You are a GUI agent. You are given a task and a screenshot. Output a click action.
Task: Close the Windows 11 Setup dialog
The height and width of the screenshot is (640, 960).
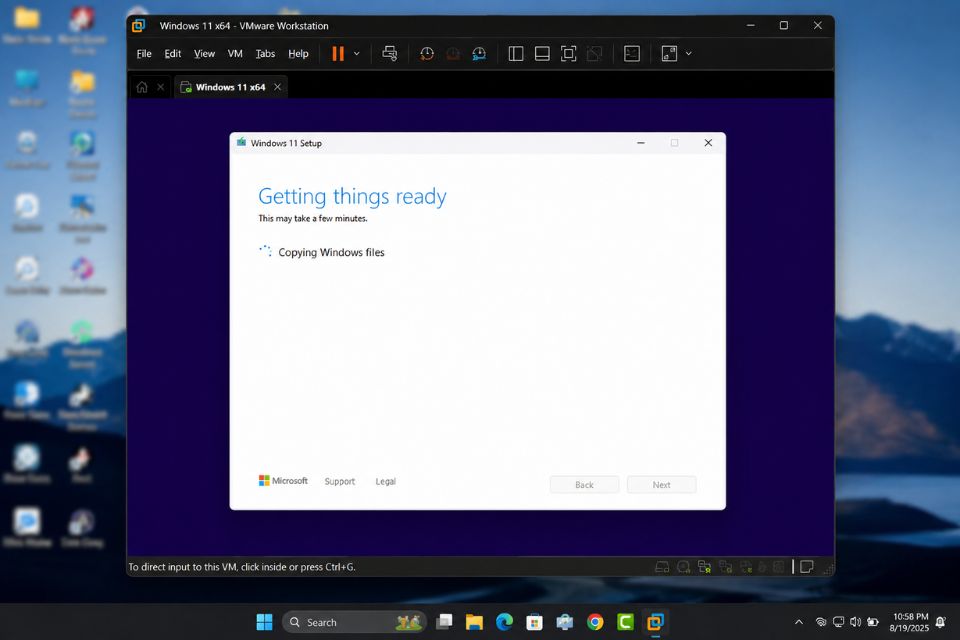[x=708, y=143]
